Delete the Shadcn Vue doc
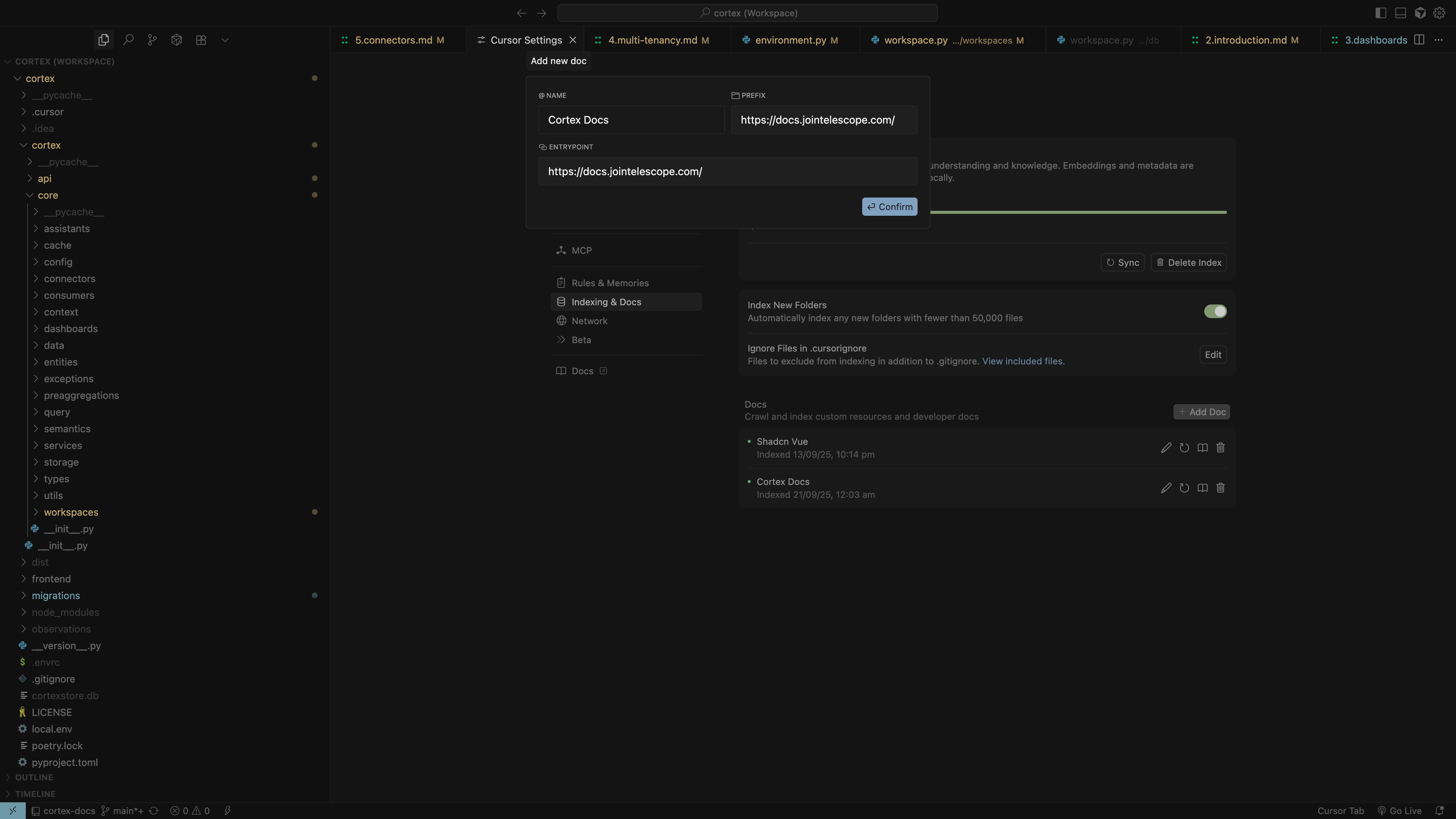This screenshot has height=819, width=1456. tap(1220, 447)
